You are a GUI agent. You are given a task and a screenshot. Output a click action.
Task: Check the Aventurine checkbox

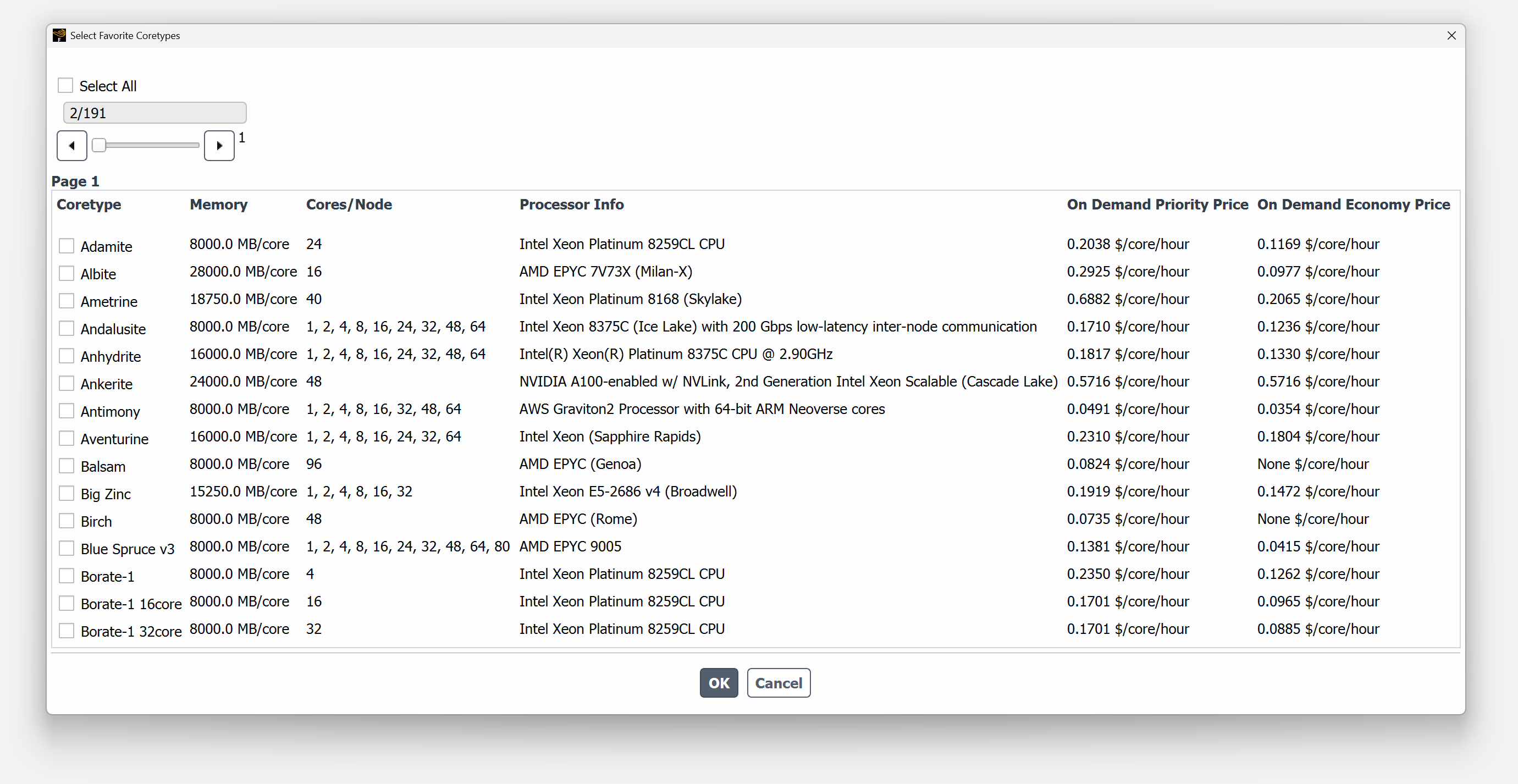point(67,439)
